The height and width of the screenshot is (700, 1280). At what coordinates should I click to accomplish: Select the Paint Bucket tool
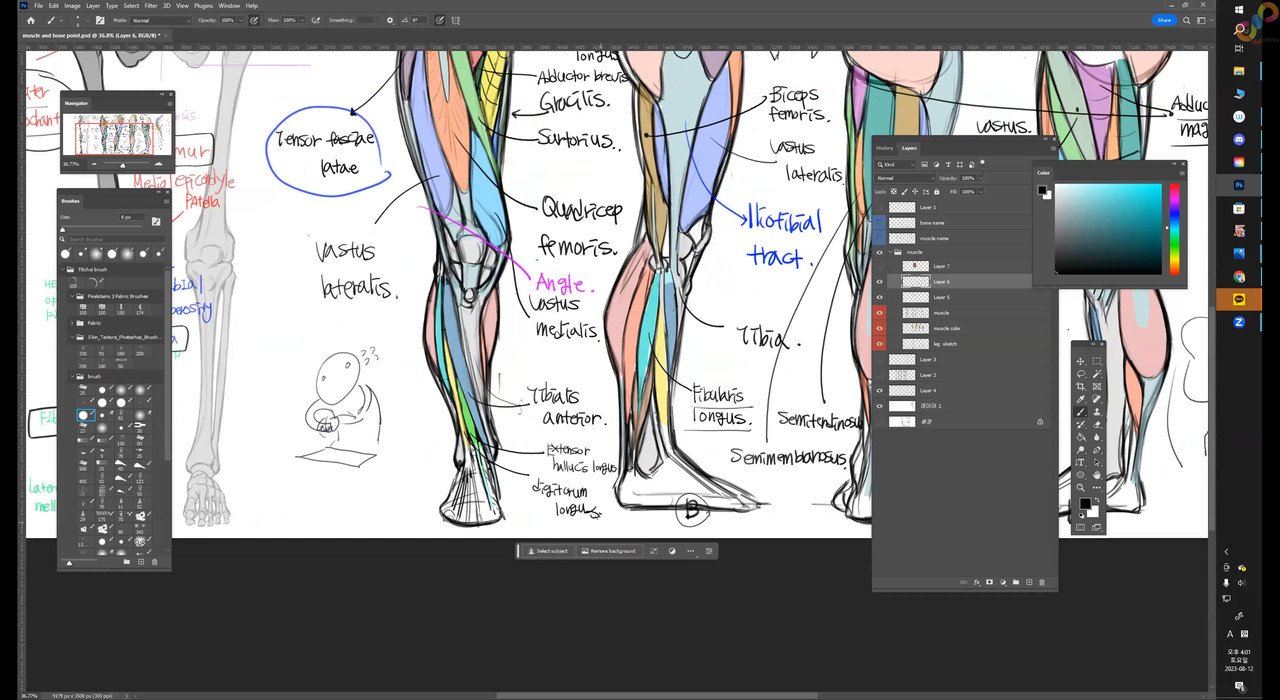click(x=1080, y=437)
